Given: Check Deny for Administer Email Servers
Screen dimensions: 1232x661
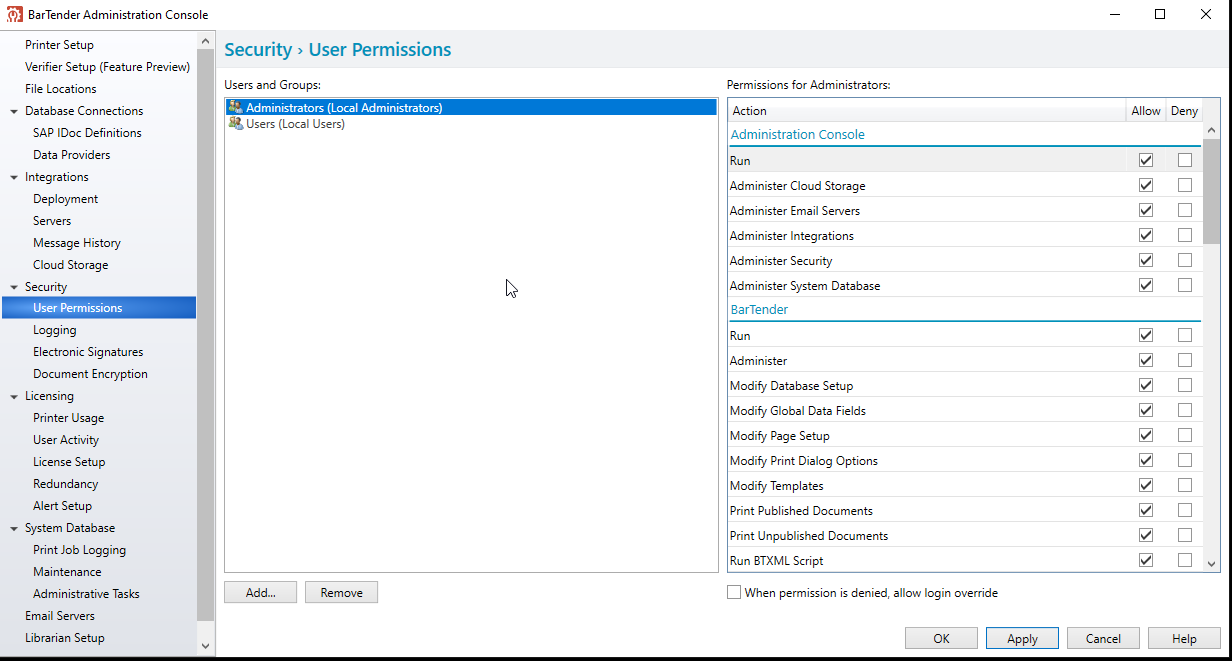Looking at the screenshot, I should [x=1185, y=210].
